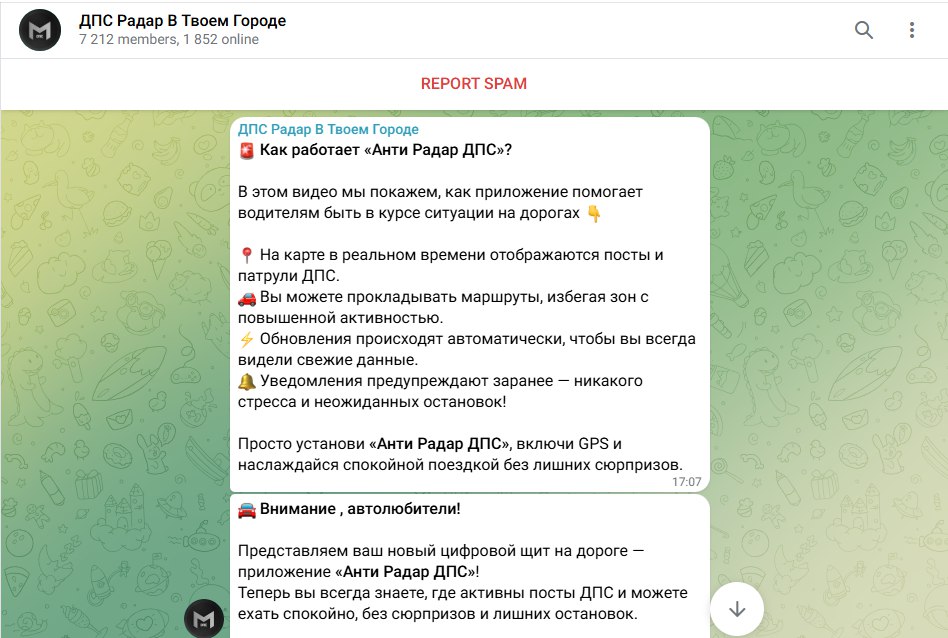Open search in the channel header
Viewport: 948px width, 638px height.
click(x=864, y=30)
